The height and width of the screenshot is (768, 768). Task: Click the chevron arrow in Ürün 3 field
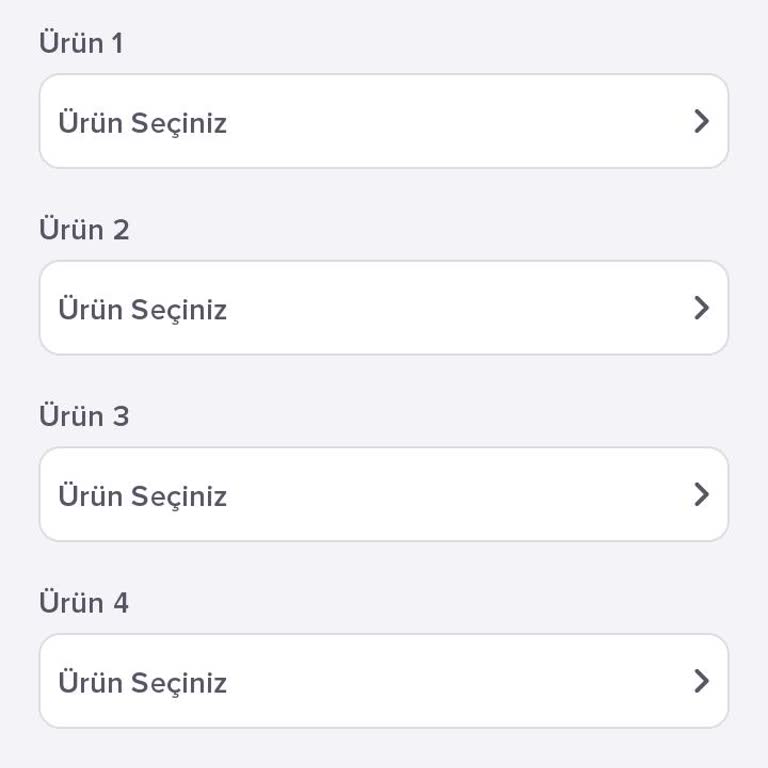click(x=701, y=495)
